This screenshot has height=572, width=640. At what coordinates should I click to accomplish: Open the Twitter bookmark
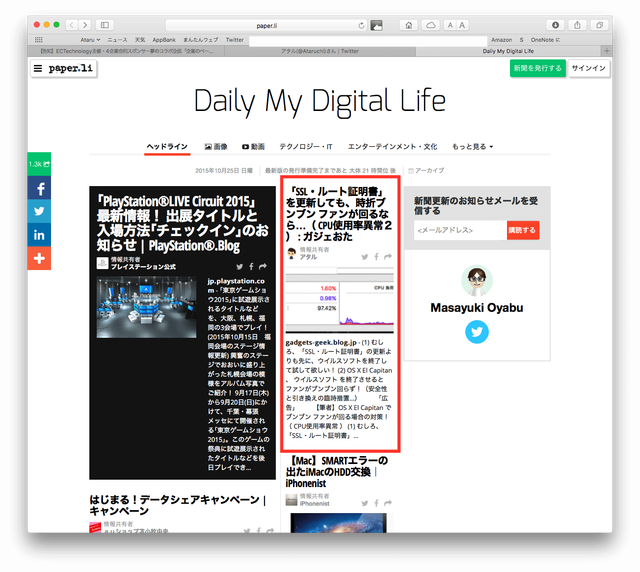click(234, 40)
